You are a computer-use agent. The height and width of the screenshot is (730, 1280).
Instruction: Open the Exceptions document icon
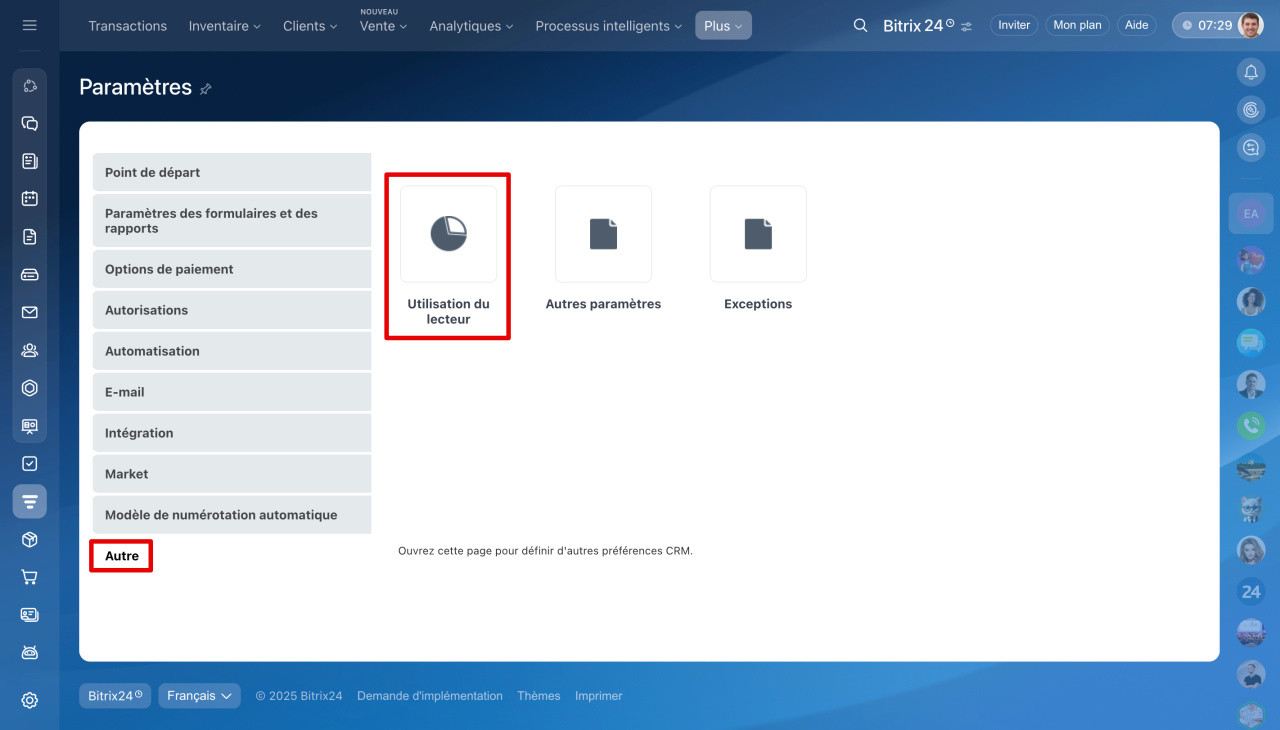[758, 234]
